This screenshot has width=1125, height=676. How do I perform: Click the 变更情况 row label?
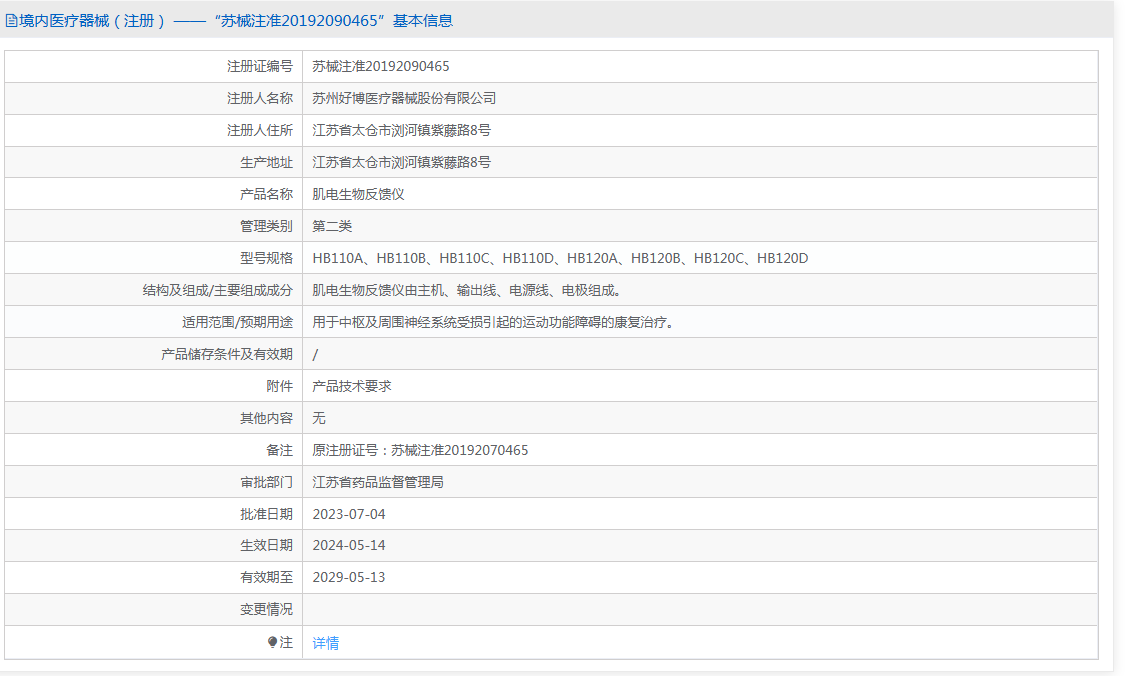[x=266, y=609]
